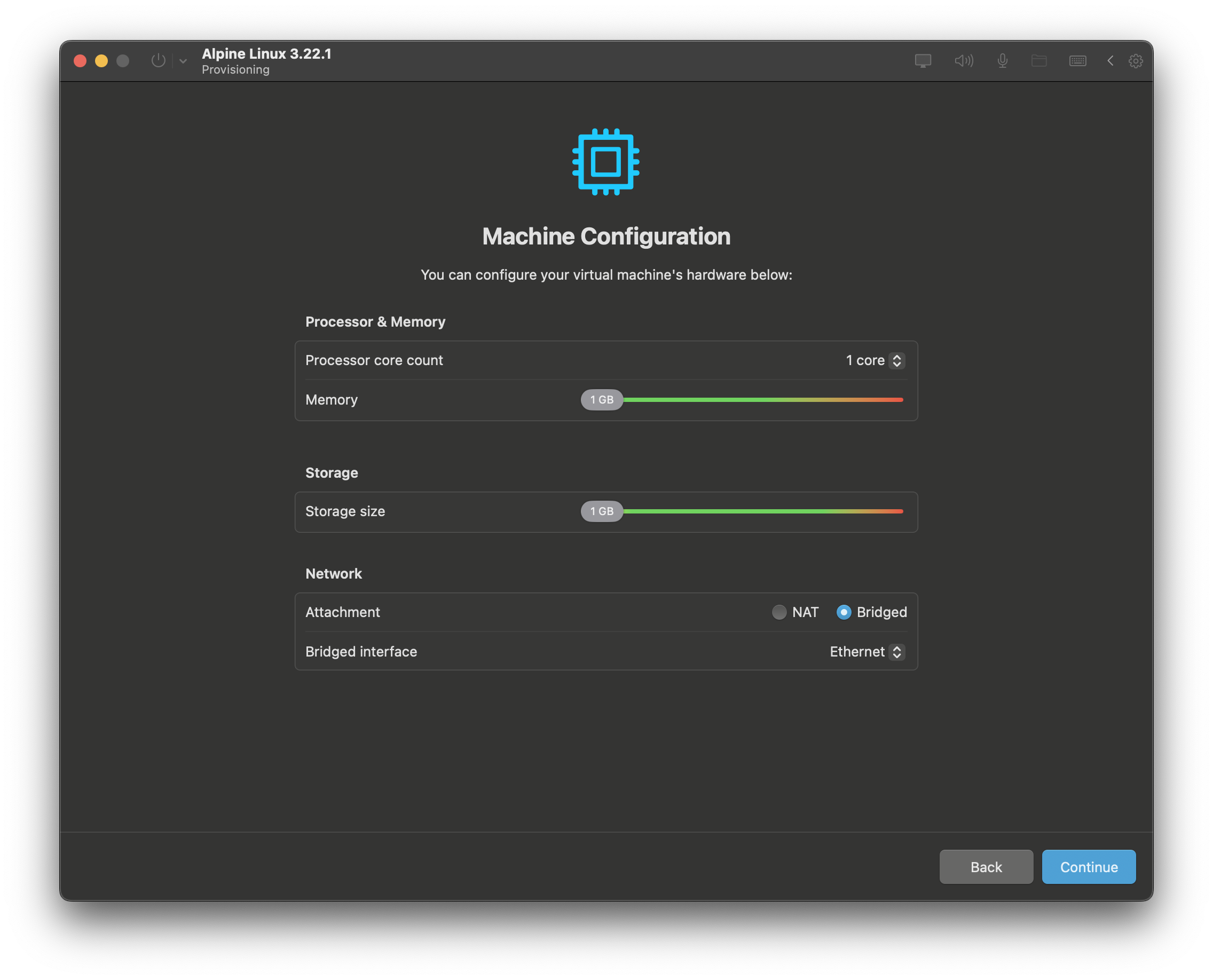The width and height of the screenshot is (1213, 980).
Task: Click the microphone toolbar icon
Action: point(1002,60)
